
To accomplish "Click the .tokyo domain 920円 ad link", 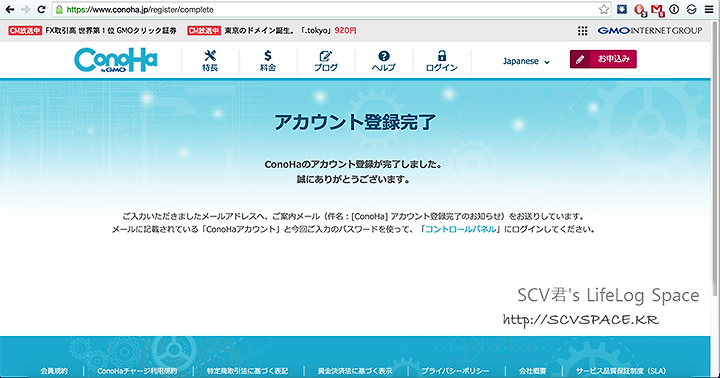I will (x=290, y=31).
